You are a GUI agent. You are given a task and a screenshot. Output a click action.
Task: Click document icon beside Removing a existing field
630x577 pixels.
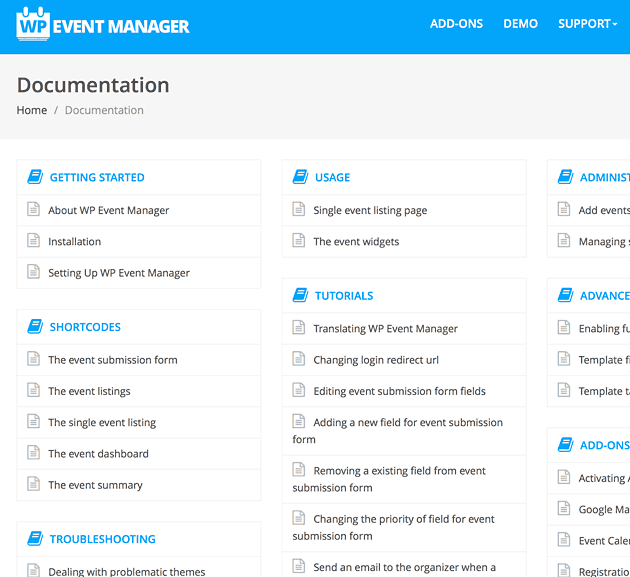tap(299, 469)
